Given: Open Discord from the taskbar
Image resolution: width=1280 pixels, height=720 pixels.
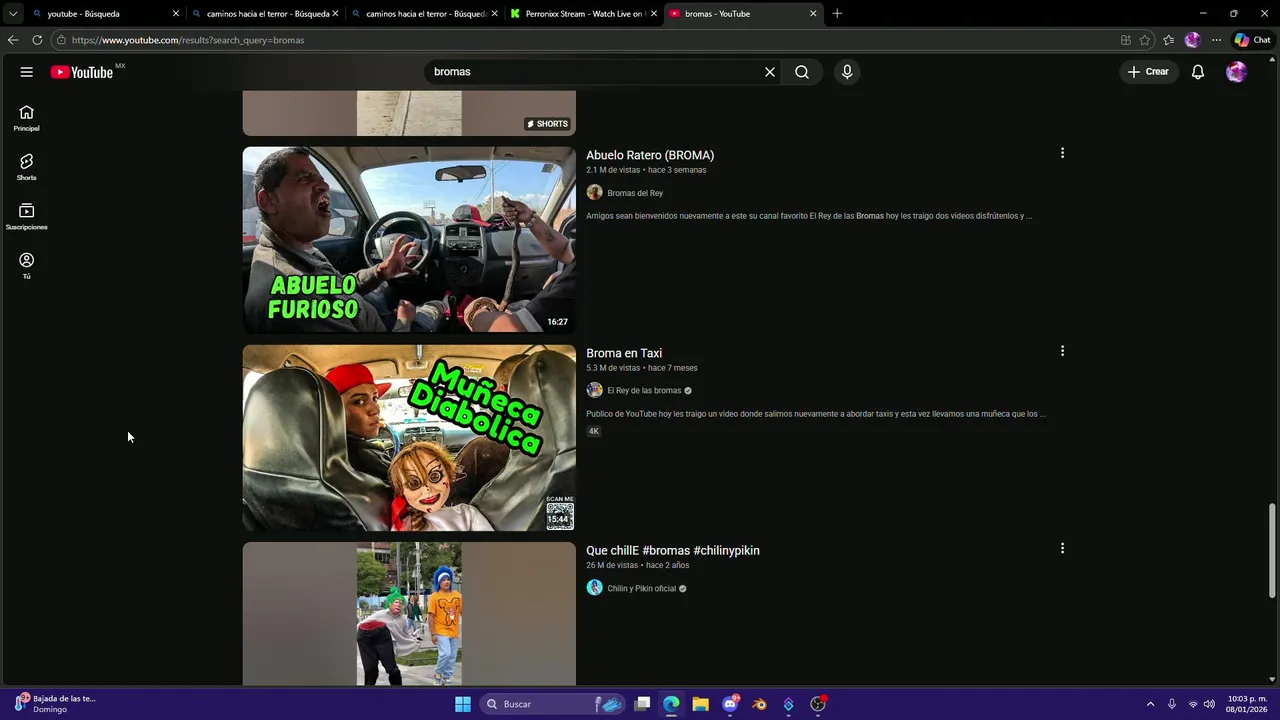Looking at the screenshot, I should click(730, 704).
